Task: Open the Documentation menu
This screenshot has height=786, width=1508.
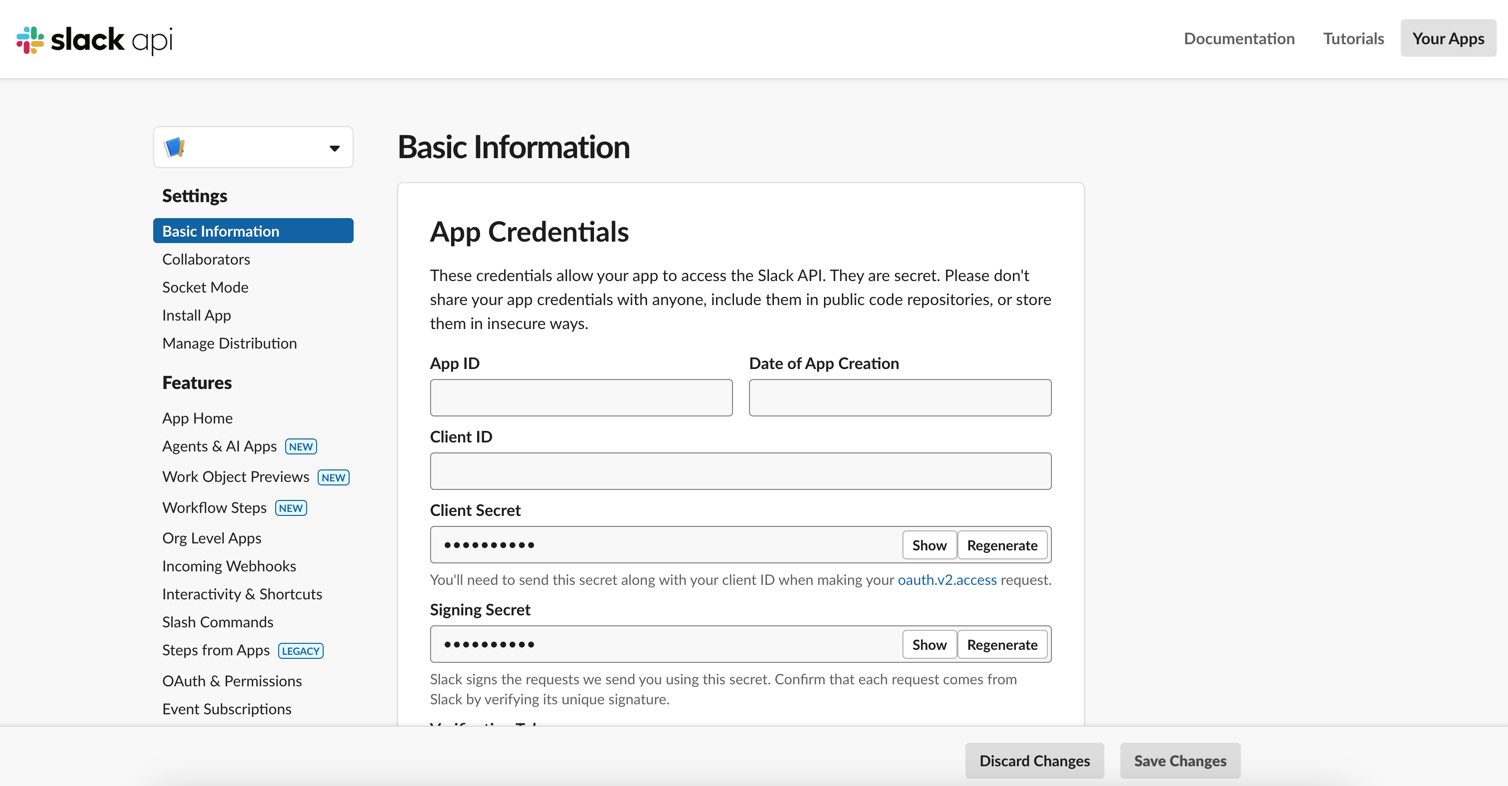Action: pos(1239,38)
